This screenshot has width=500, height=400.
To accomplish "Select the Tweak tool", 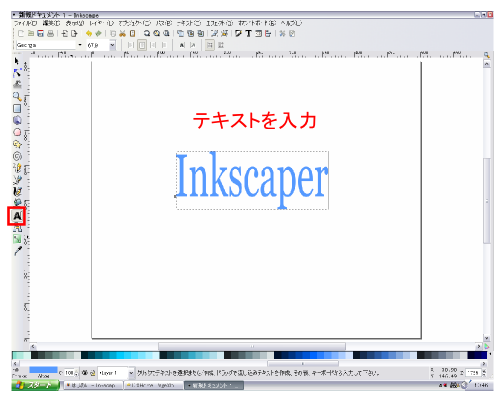I will [17, 84].
